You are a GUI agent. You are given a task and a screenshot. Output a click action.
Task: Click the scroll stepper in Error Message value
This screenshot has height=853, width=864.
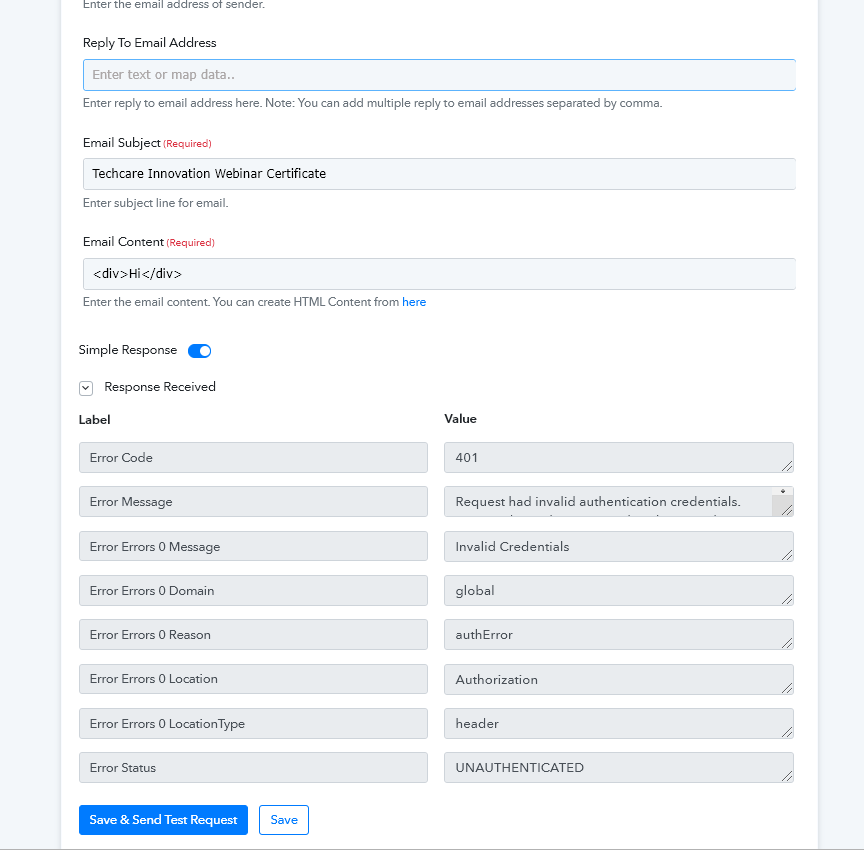783,492
